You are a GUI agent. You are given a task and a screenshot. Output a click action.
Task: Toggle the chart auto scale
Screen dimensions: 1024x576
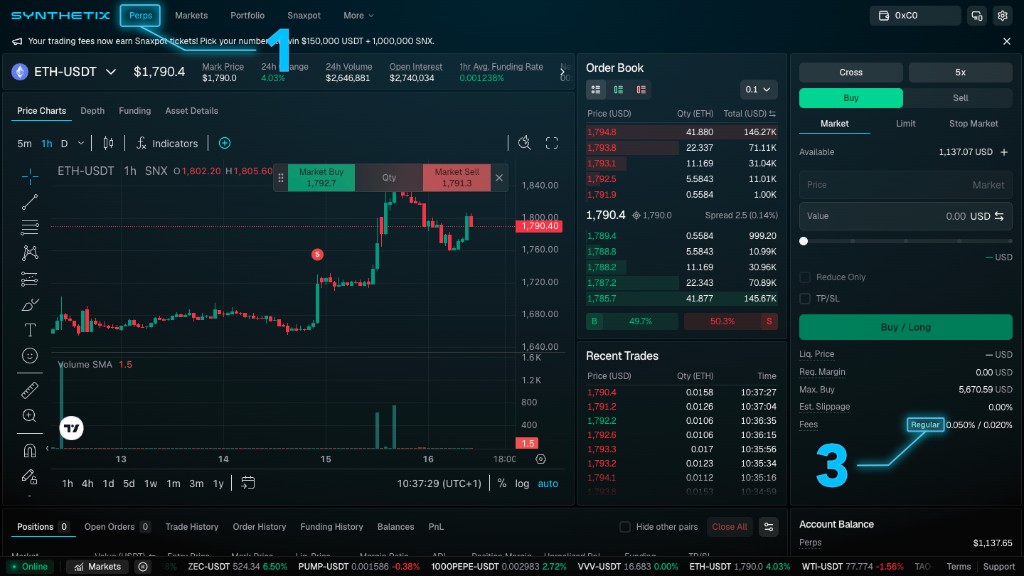pyautogui.click(x=548, y=484)
